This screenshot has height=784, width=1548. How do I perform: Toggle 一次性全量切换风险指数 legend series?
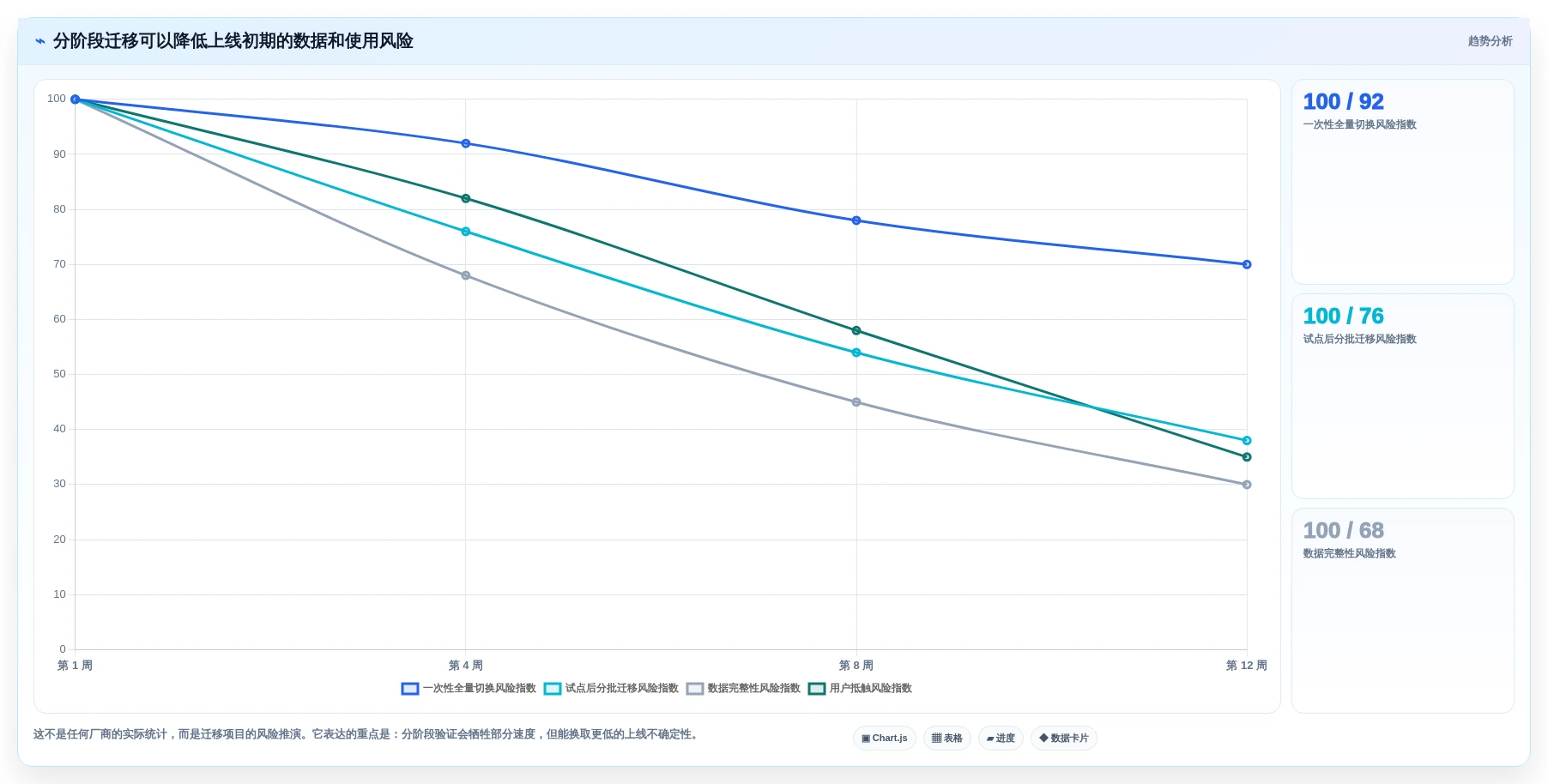coord(469,689)
